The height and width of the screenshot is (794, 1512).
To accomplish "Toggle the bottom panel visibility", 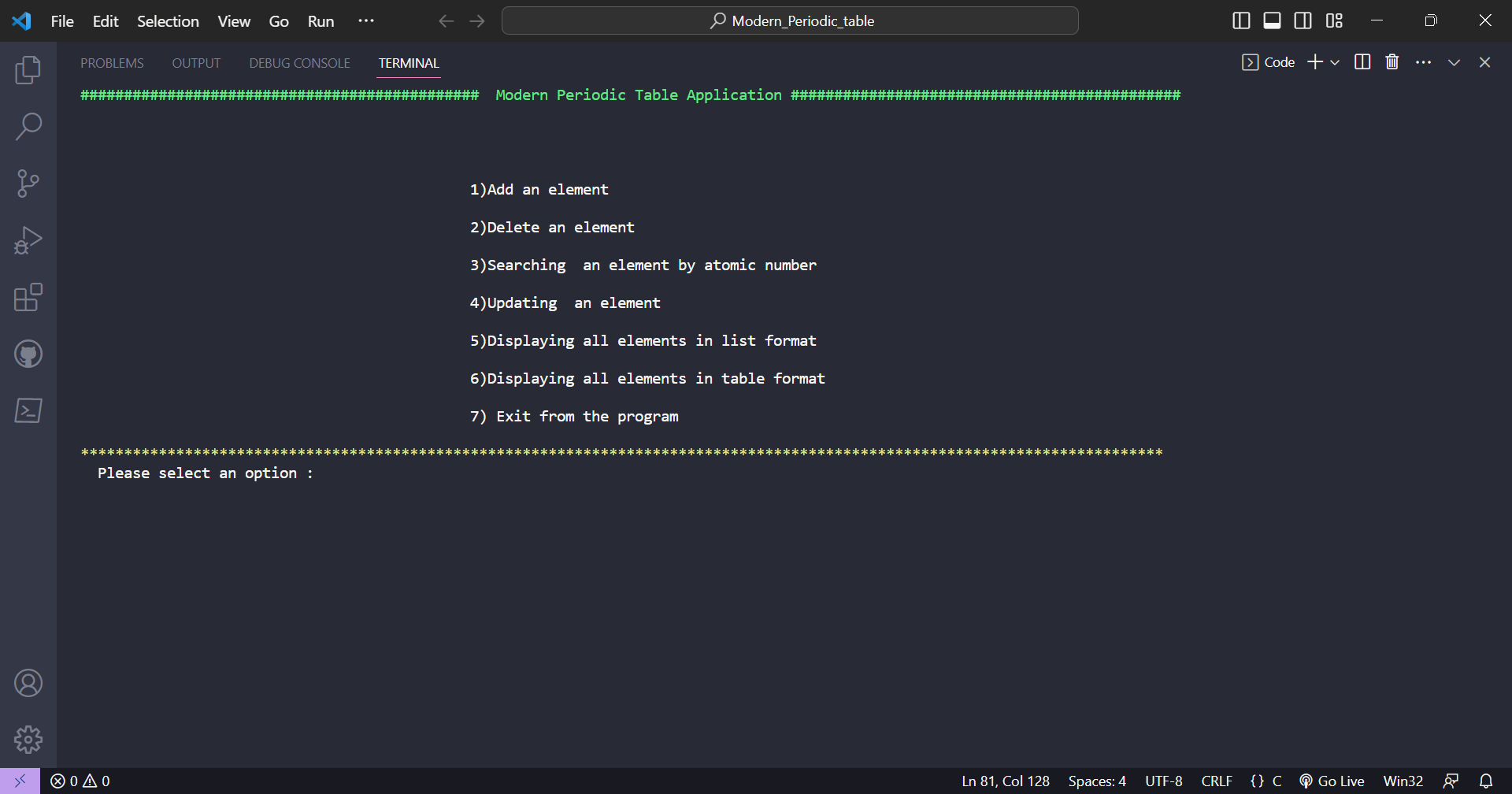I will click(x=1272, y=20).
